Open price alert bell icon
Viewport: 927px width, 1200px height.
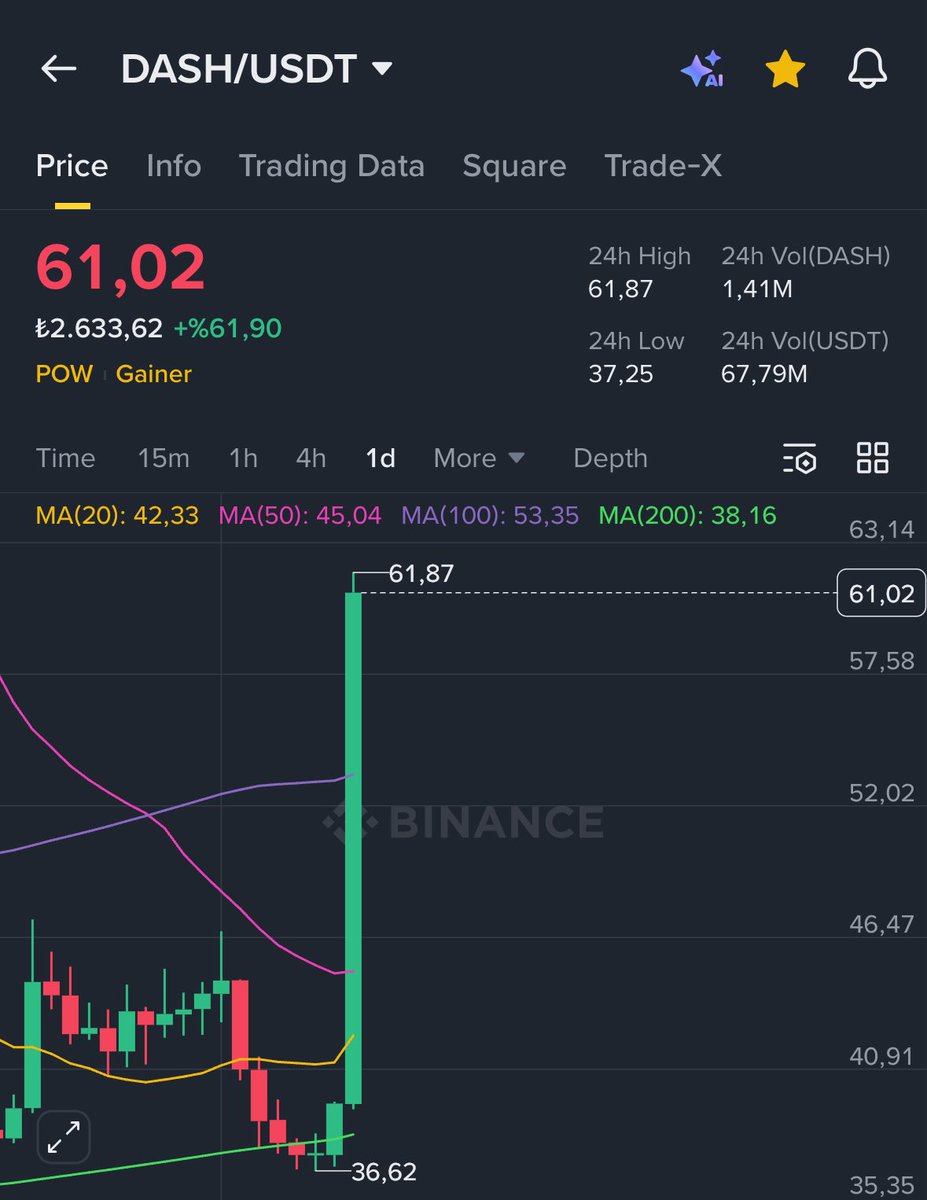pyautogui.click(x=867, y=69)
